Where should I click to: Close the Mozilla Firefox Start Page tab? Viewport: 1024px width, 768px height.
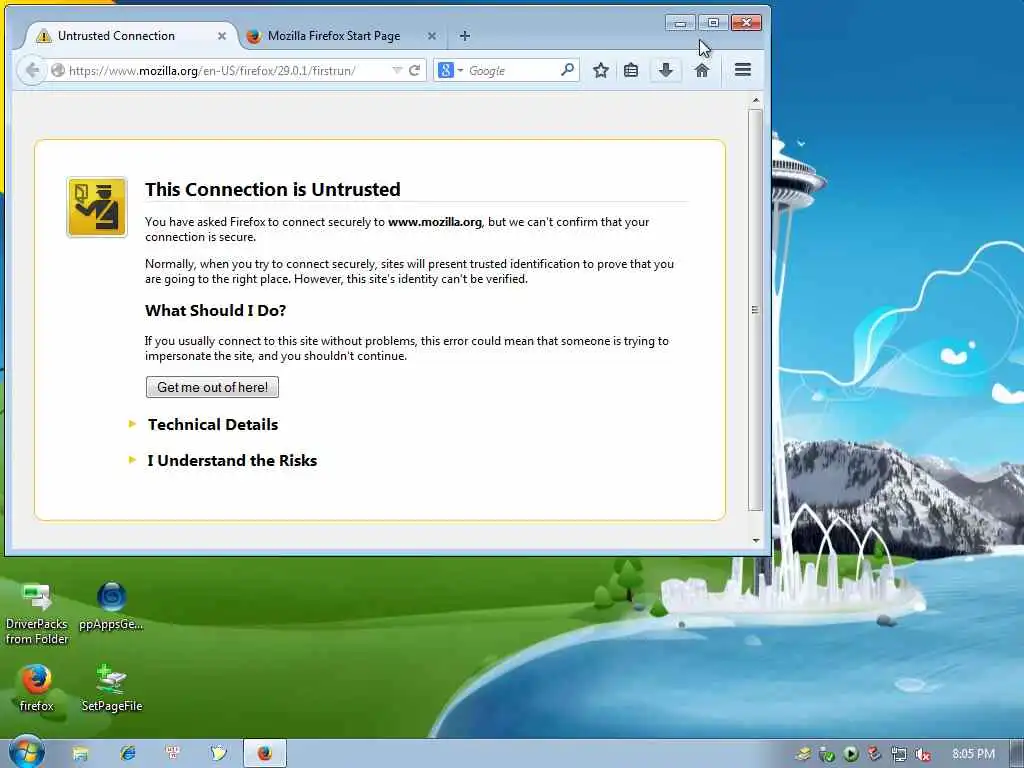(432, 36)
